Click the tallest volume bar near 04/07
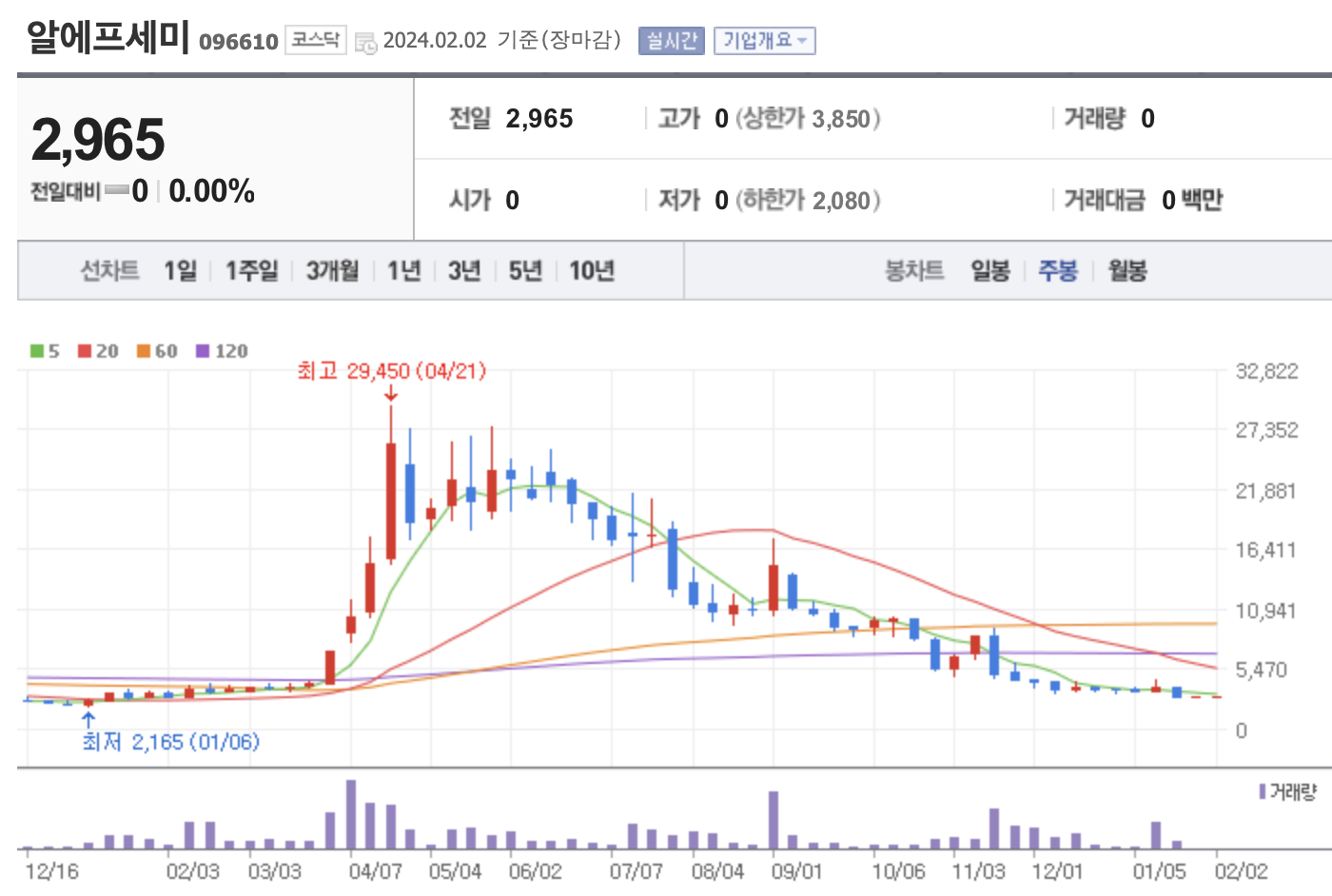The height and width of the screenshot is (896, 1332). [x=351, y=814]
